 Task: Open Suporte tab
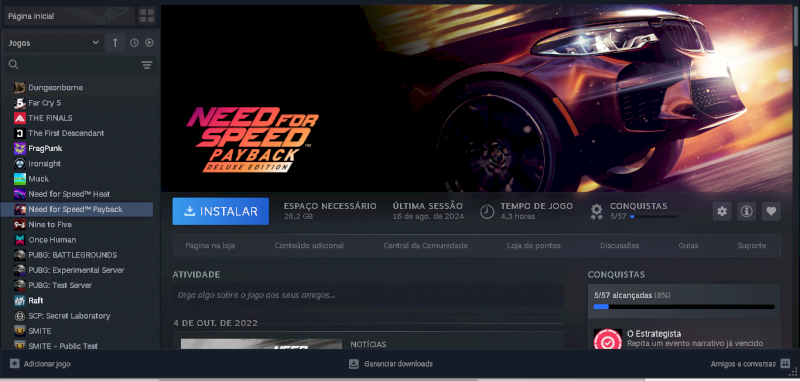tap(752, 246)
